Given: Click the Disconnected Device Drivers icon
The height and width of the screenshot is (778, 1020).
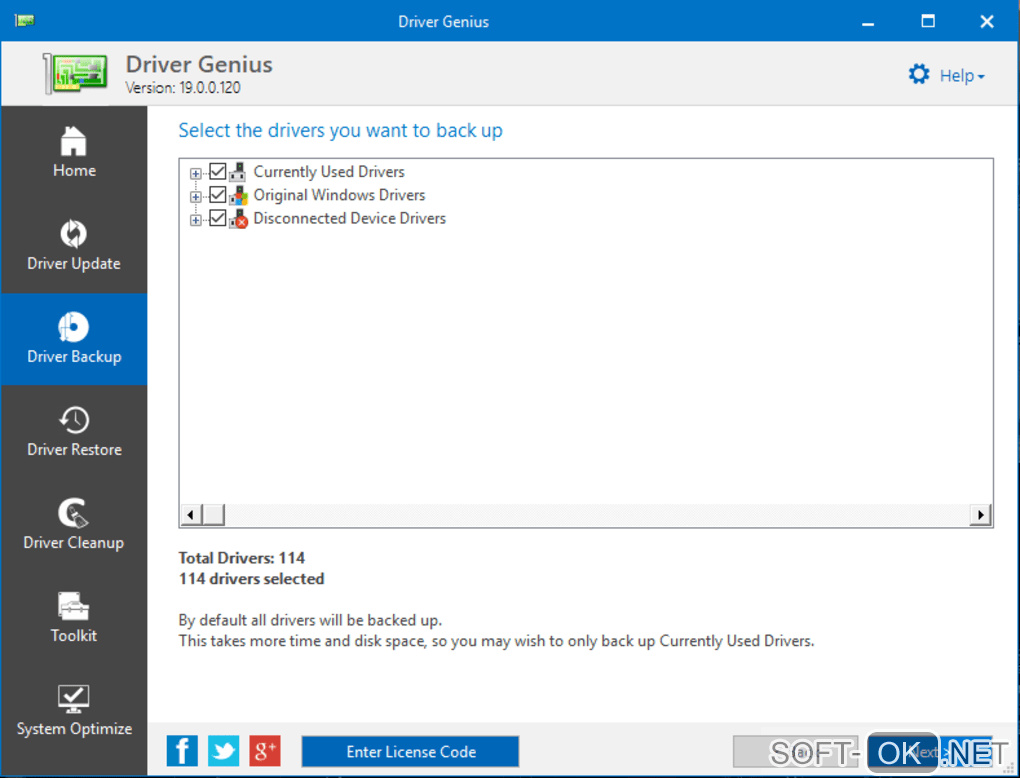Looking at the screenshot, I should point(238,219).
